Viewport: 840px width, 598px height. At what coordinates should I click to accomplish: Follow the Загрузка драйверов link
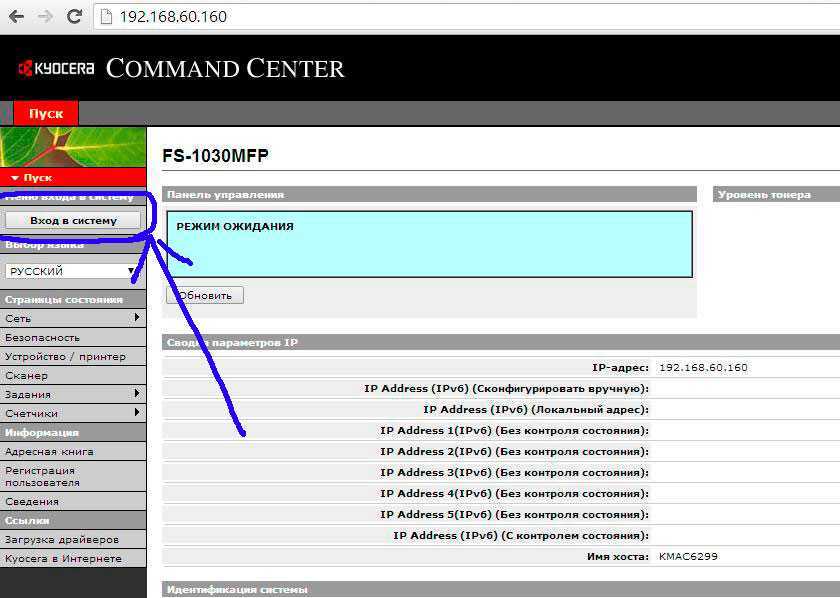pyautogui.click(x=73, y=540)
